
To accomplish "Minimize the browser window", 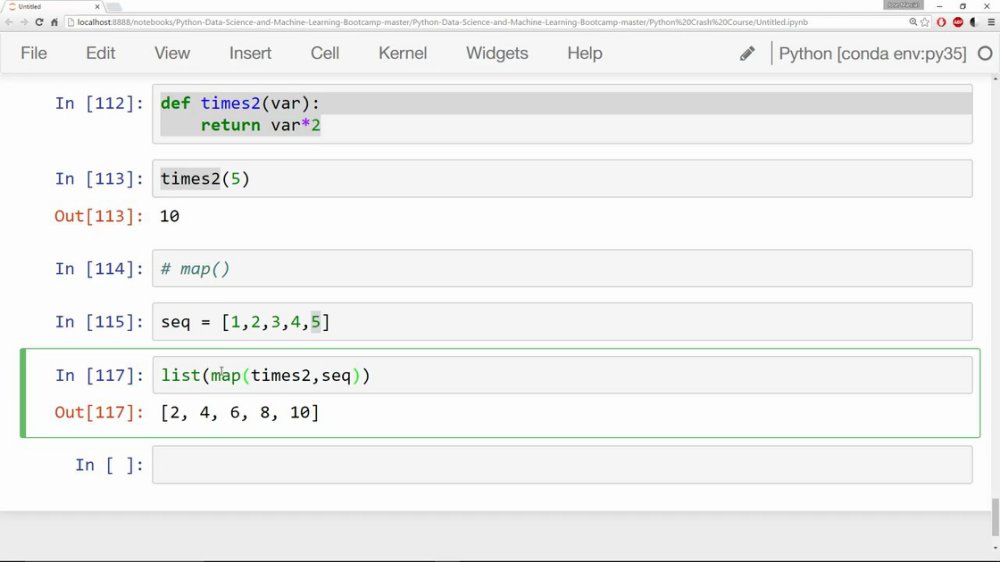I will point(939,6).
